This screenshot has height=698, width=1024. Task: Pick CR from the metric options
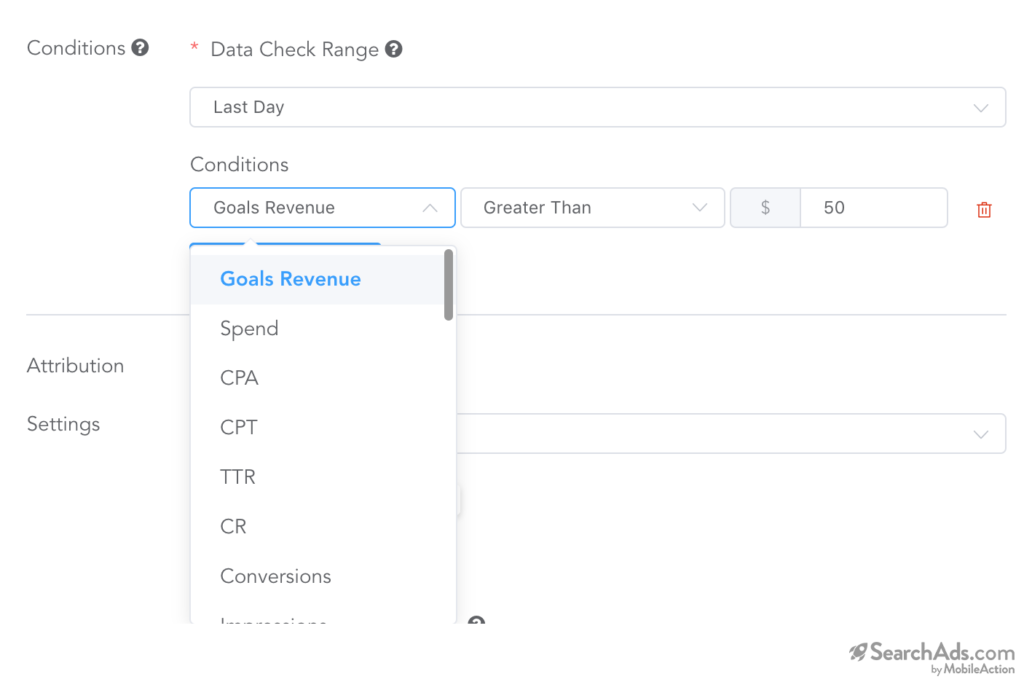tap(233, 527)
